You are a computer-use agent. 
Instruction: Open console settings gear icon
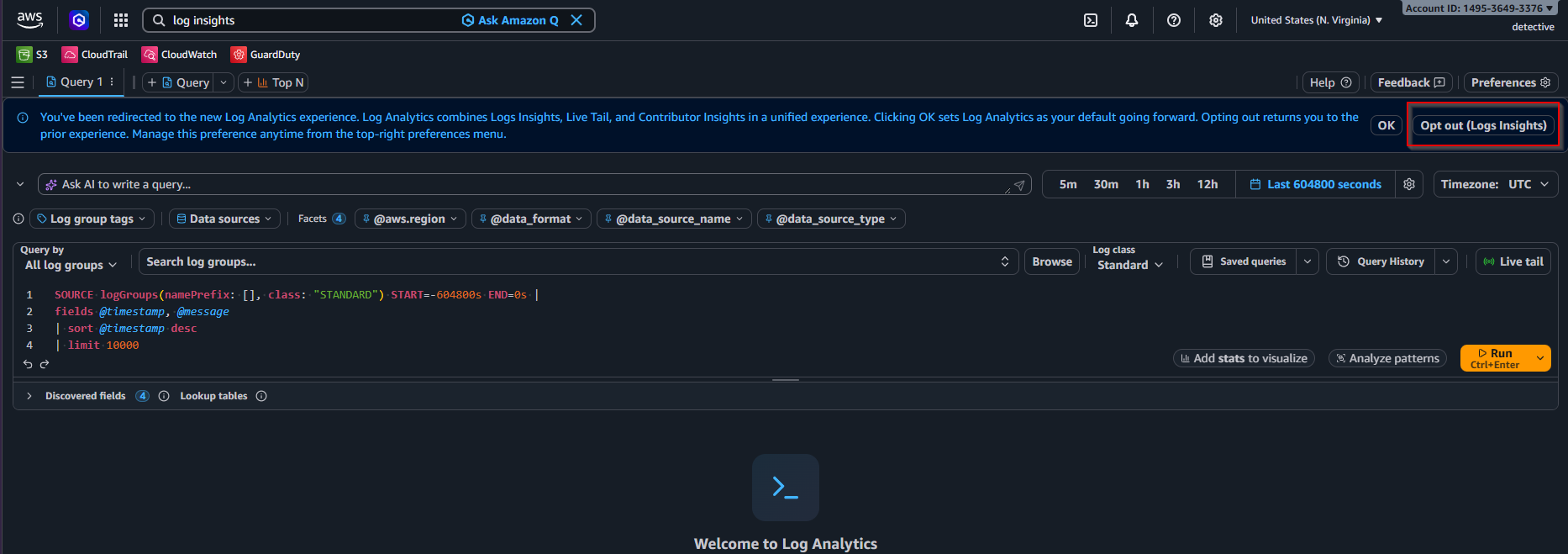click(x=1216, y=20)
